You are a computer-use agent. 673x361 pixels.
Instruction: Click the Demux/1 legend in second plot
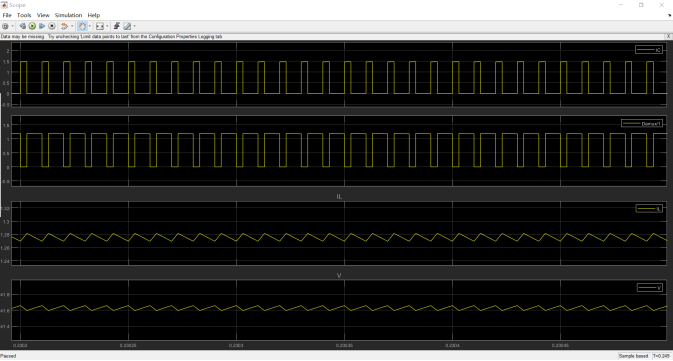[x=642, y=124]
